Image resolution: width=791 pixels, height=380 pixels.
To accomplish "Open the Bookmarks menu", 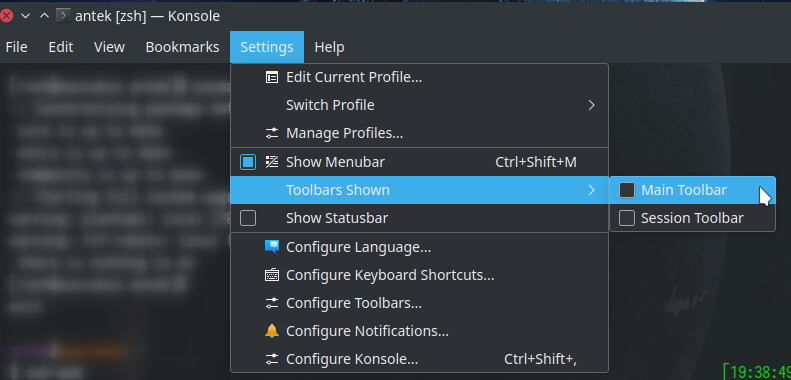I will coord(182,47).
